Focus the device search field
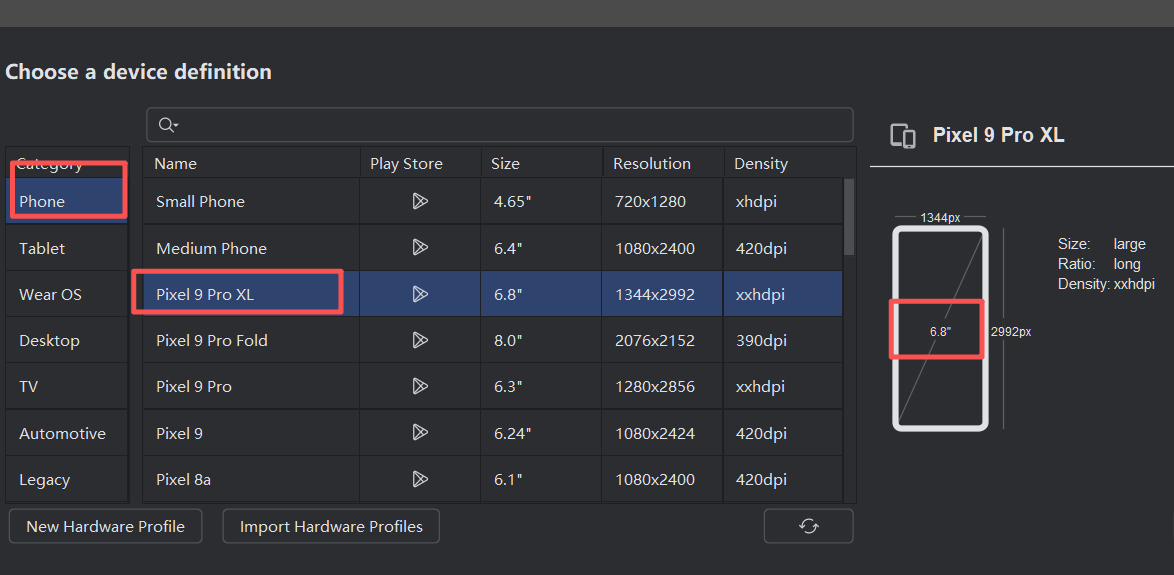 pos(499,125)
